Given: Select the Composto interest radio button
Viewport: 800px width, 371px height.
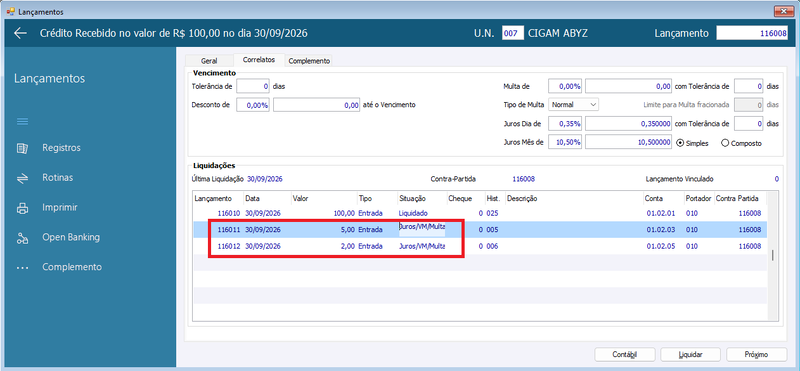Looking at the screenshot, I should 724,143.
